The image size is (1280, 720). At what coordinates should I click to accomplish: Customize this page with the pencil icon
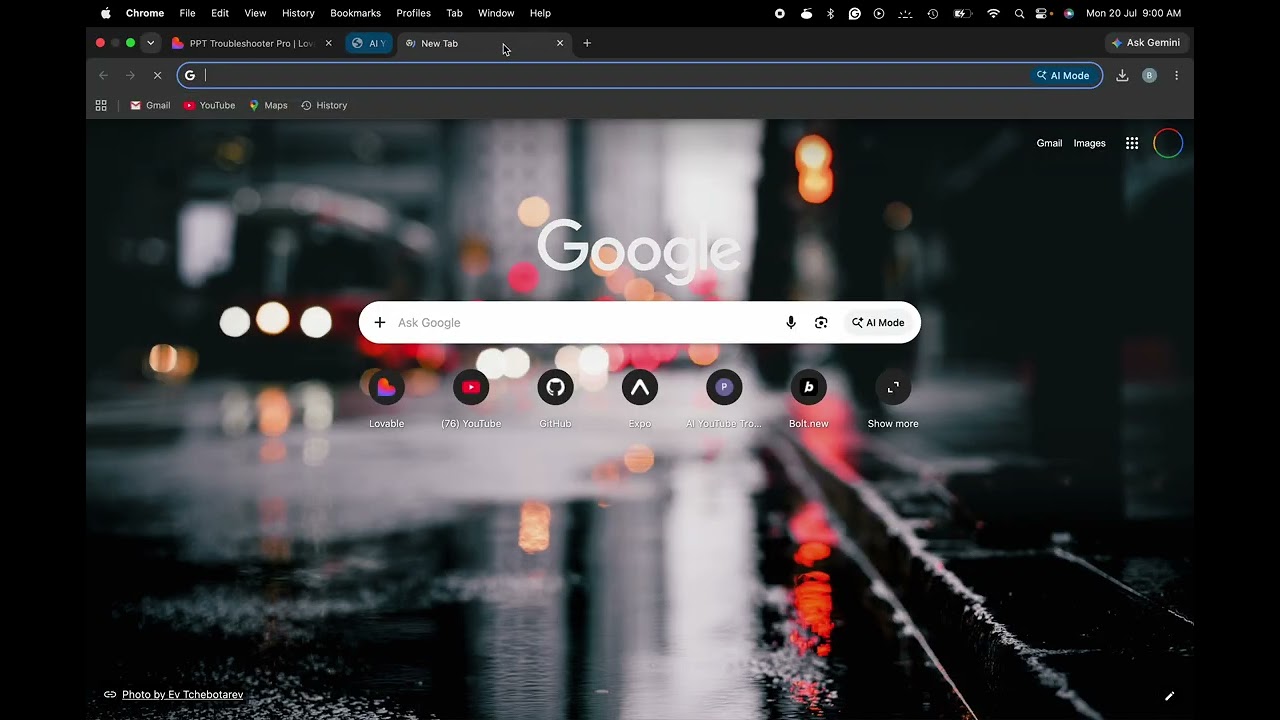(1169, 696)
